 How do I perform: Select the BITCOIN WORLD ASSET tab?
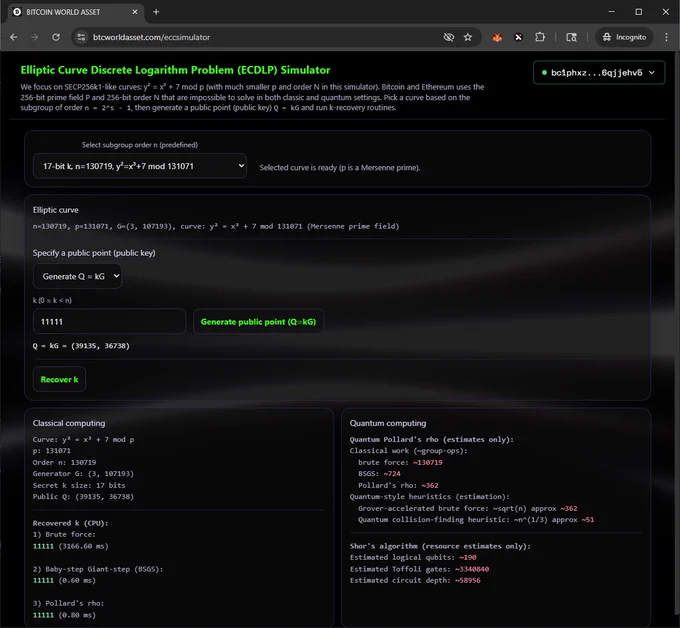click(74, 12)
